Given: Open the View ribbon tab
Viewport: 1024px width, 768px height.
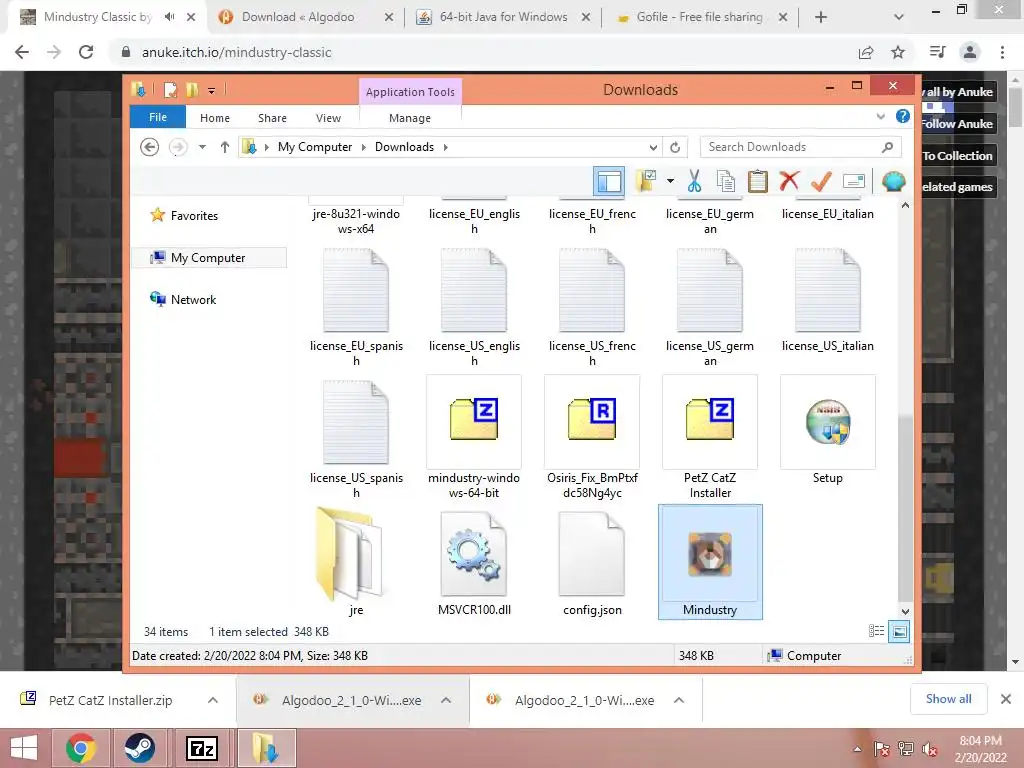Looking at the screenshot, I should [x=328, y=118].
